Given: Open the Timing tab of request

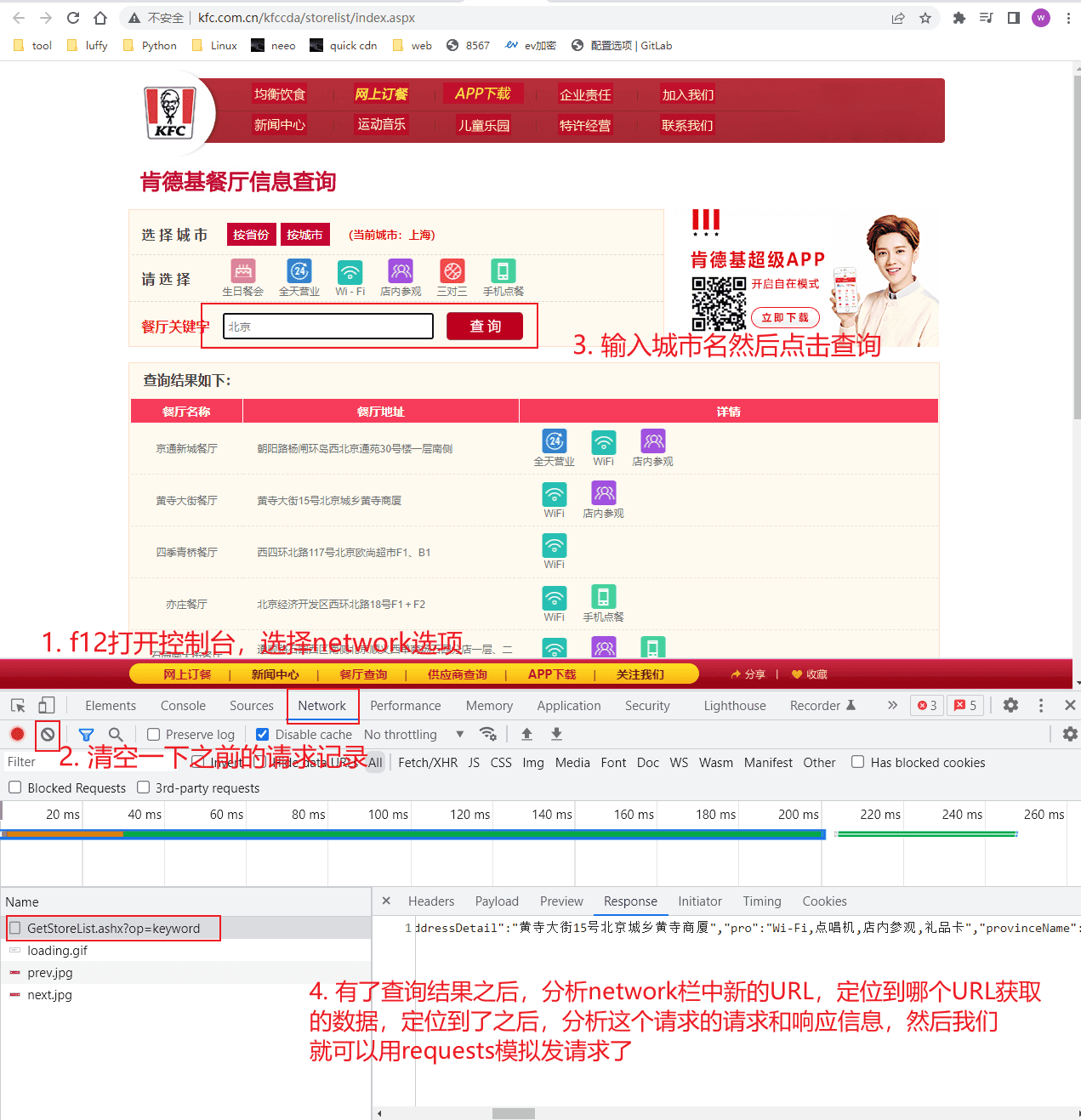Looking at the screenshot, I should pyautogui.click(x=762, y=901).
